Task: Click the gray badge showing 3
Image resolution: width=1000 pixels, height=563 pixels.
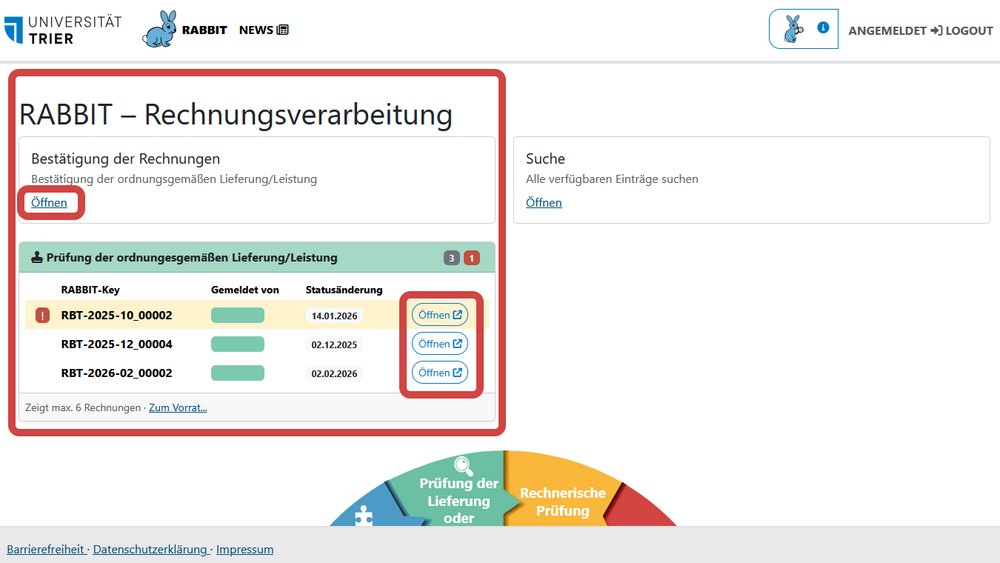Action: click(452, 258)
